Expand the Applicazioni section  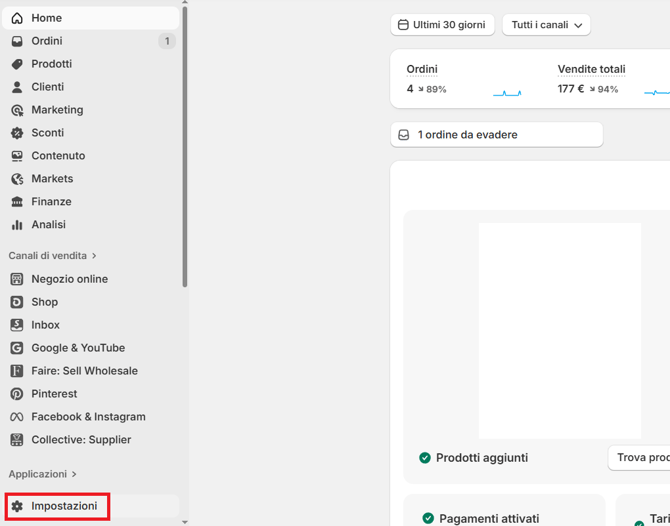click(x=43, y=474)
